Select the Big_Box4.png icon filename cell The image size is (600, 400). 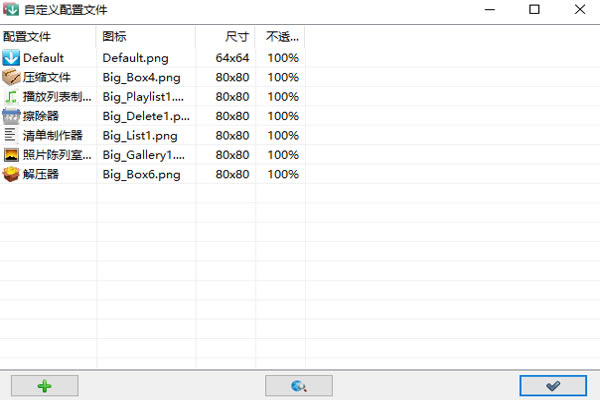141,77
